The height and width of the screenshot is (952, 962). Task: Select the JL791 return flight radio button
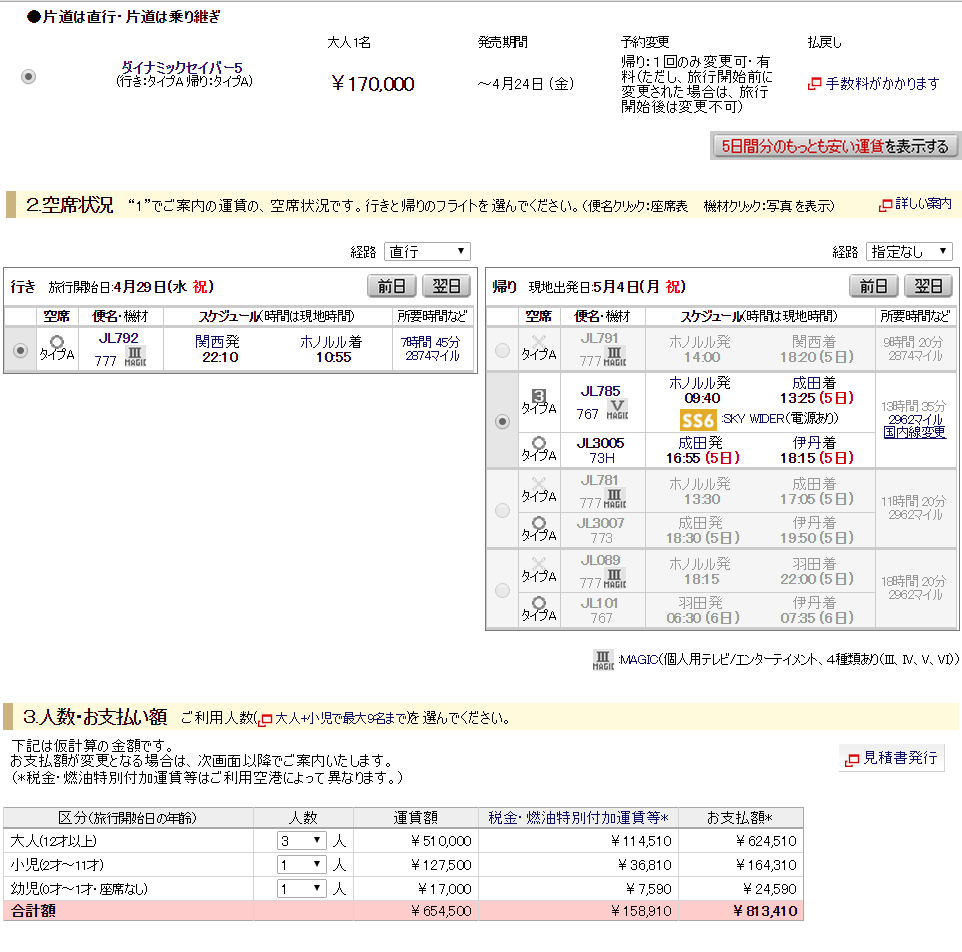(502, 350)
